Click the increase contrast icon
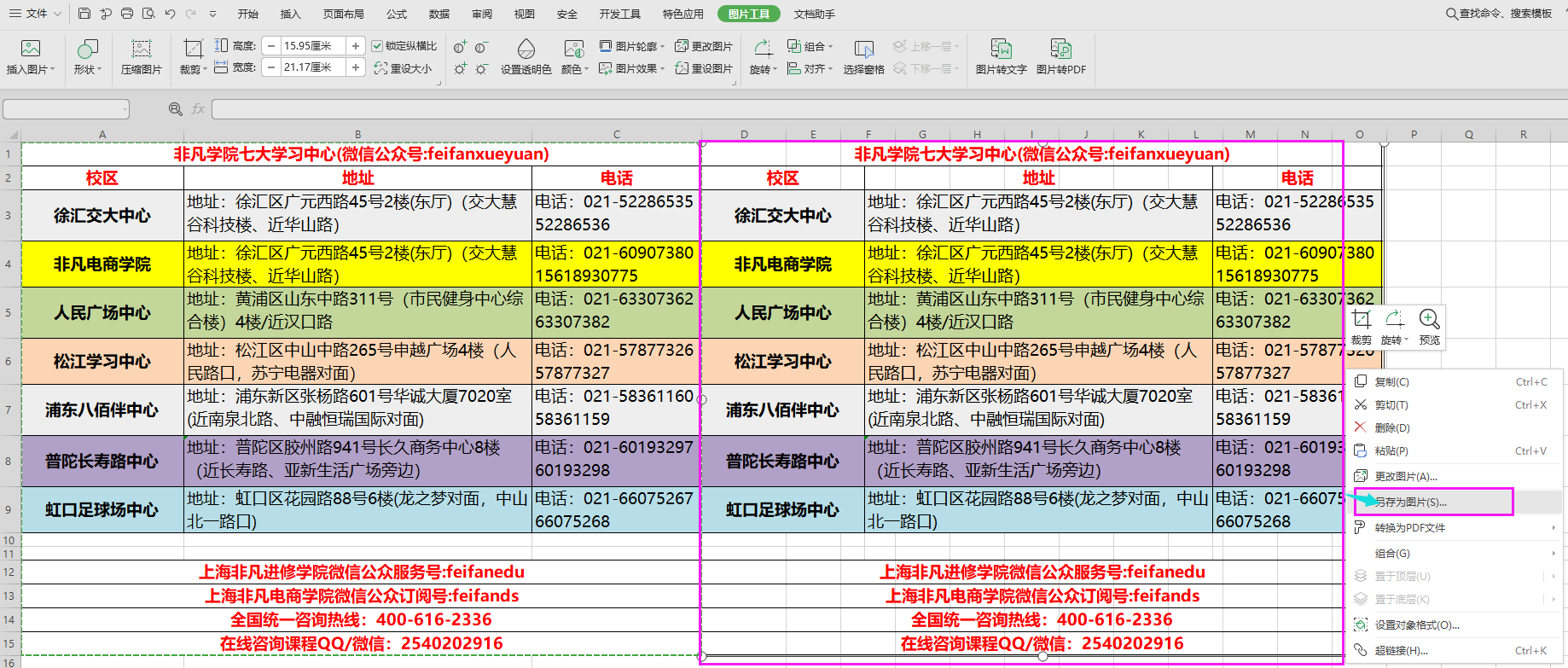Viewport: 1568px width, 668px height. (461, 46)
